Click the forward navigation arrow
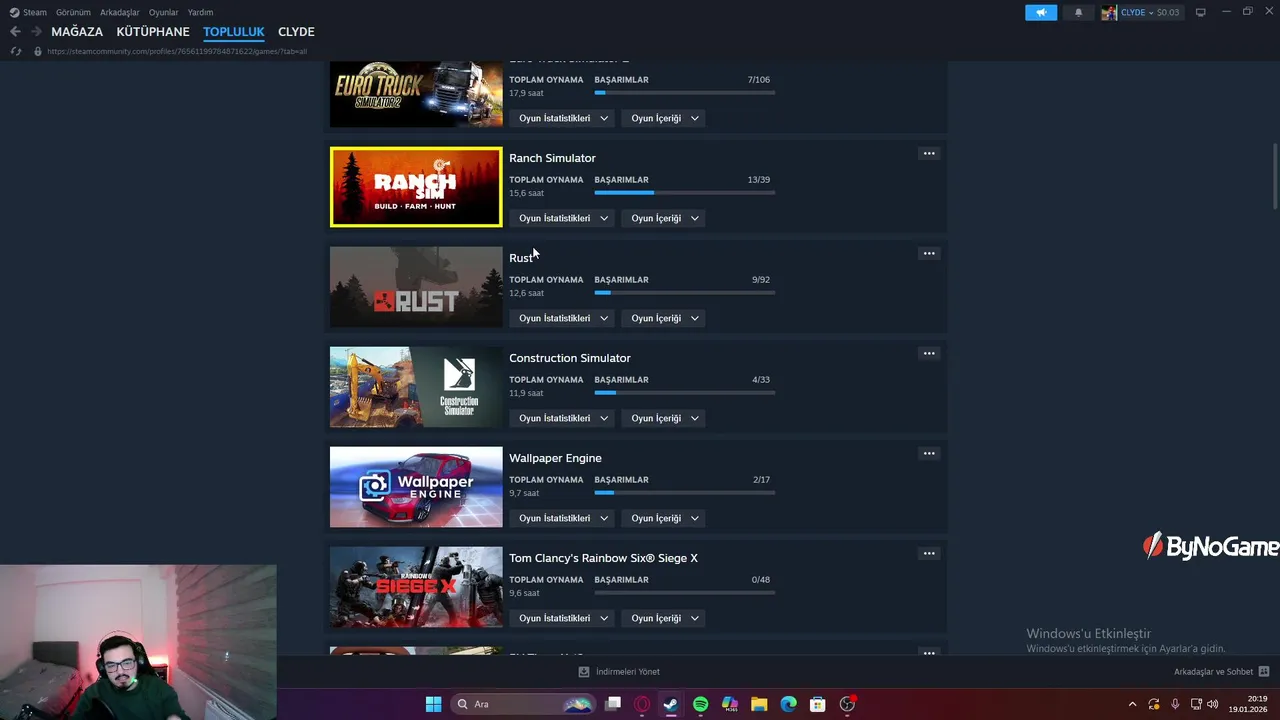This screenshot has height=720, width=1280. [x=36, y=32]
